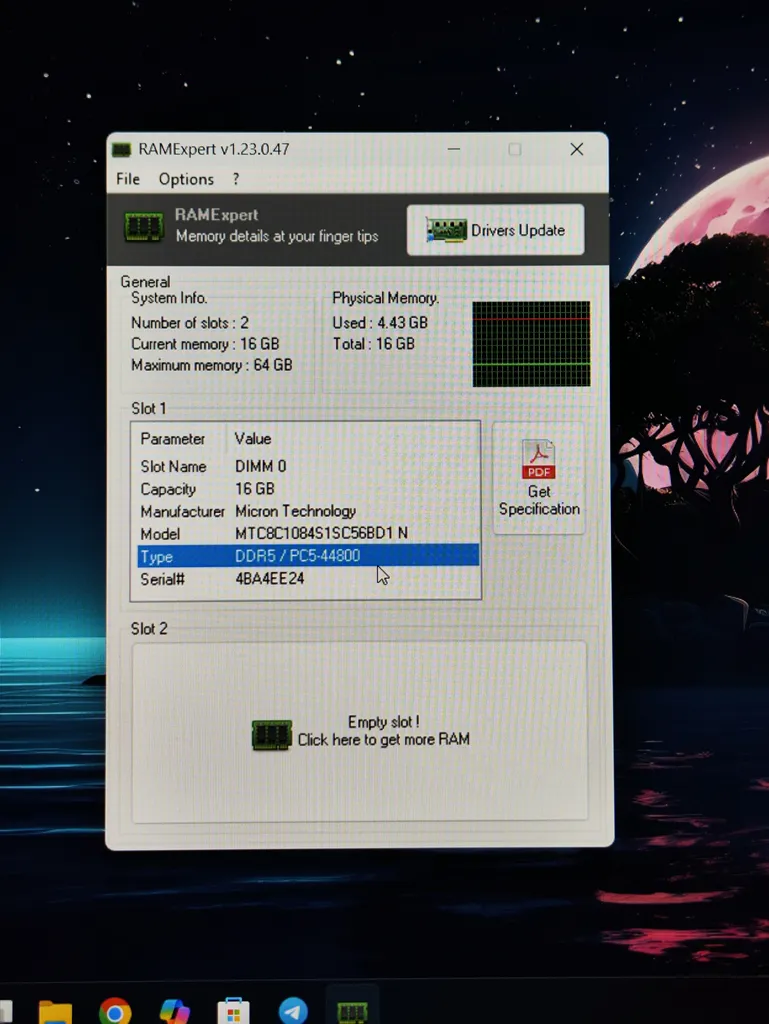Click the RAMExpert title bar app icon
Viewport: 769px width, 1024px height.
(x=121, y=150)
